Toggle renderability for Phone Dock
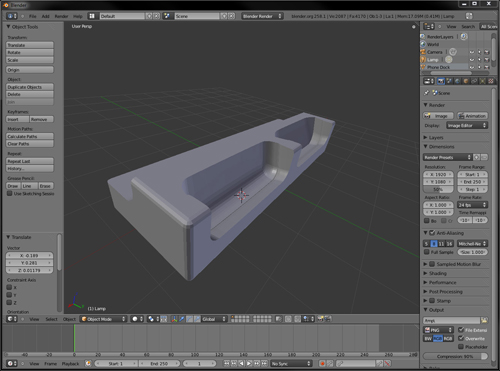Image resolution: width=500 pixels, height=371 pixels. point(487,67)
